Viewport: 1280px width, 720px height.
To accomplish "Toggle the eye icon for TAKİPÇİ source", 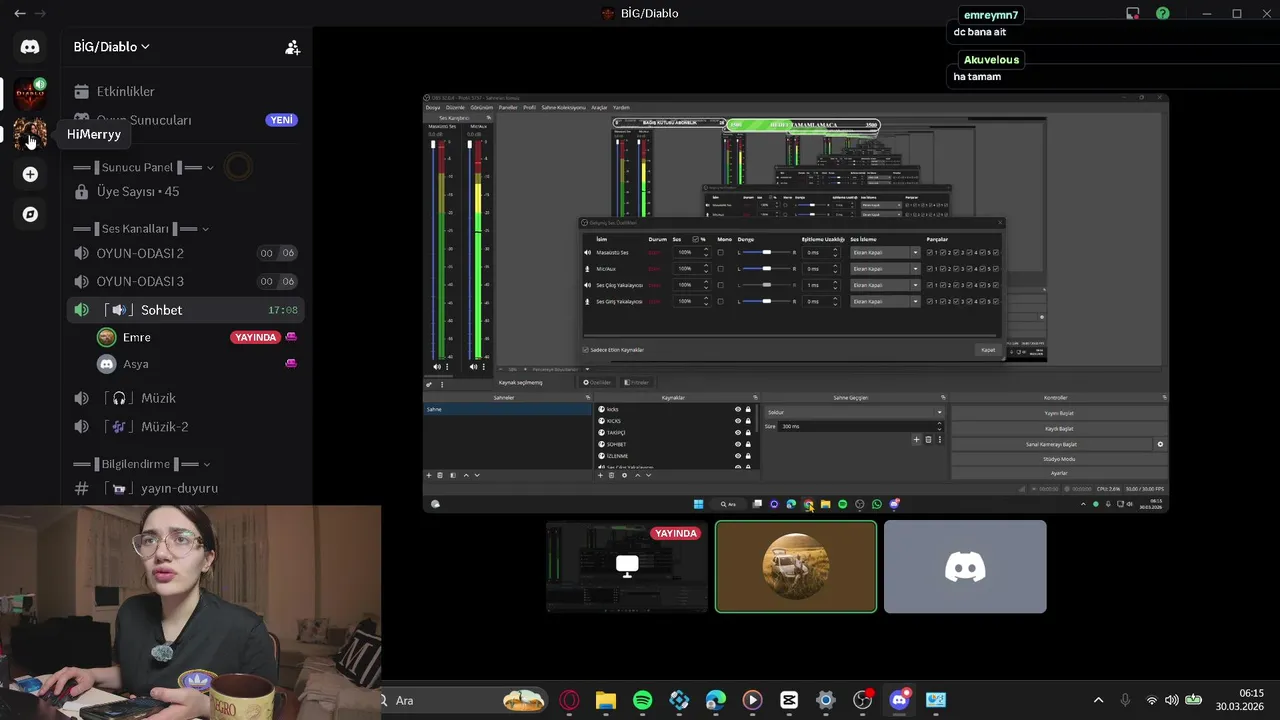I will click(x=738, y=432).
